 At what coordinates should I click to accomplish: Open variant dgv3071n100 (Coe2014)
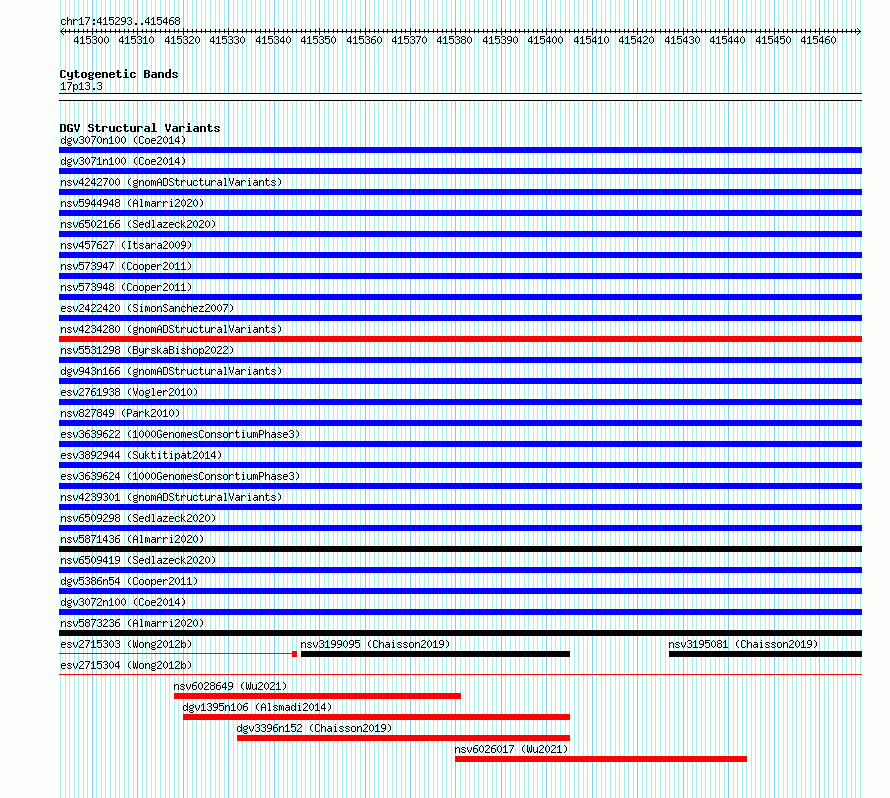[x=123, y=161]
